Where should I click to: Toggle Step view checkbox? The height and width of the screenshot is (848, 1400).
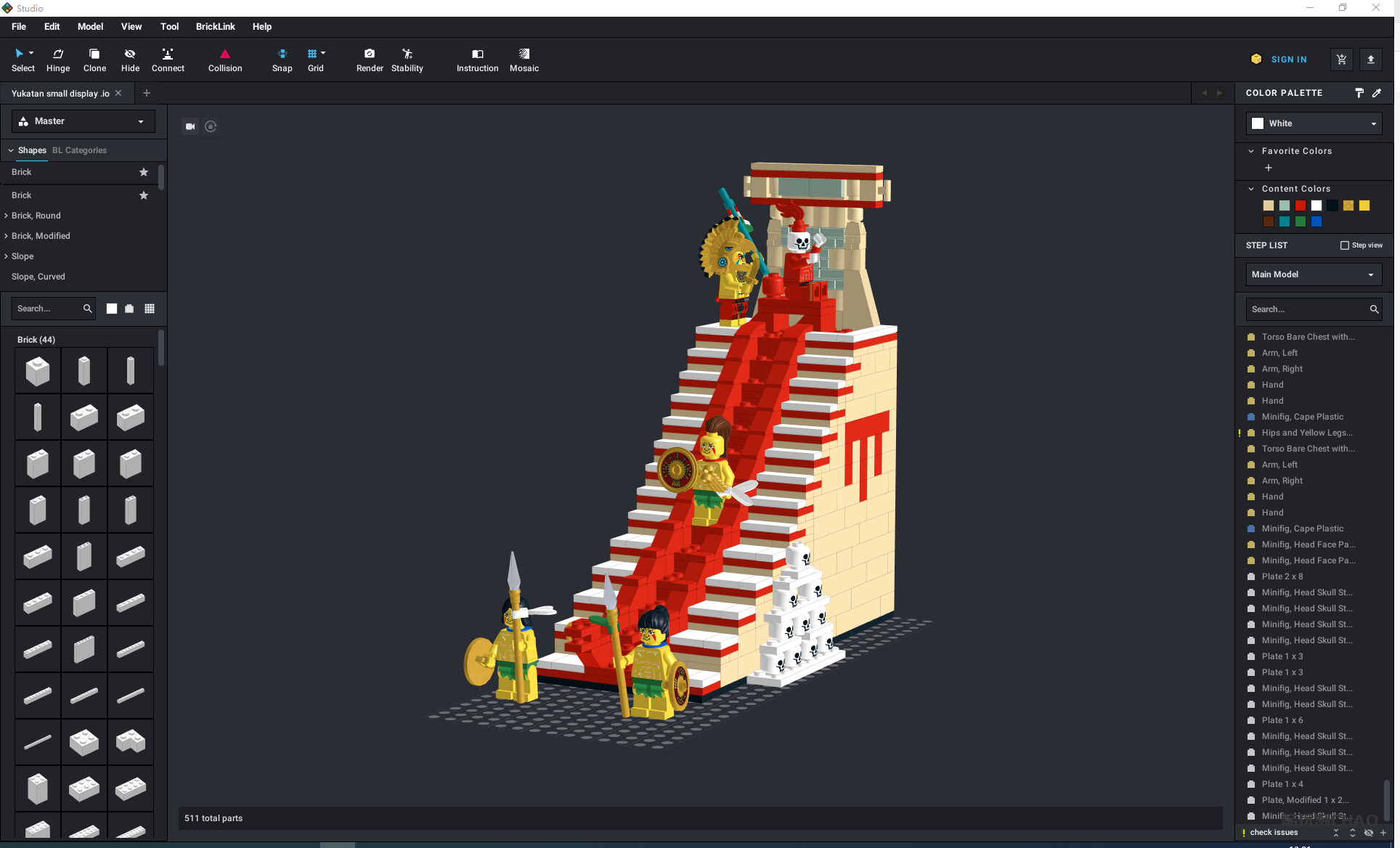[1343, 245]
